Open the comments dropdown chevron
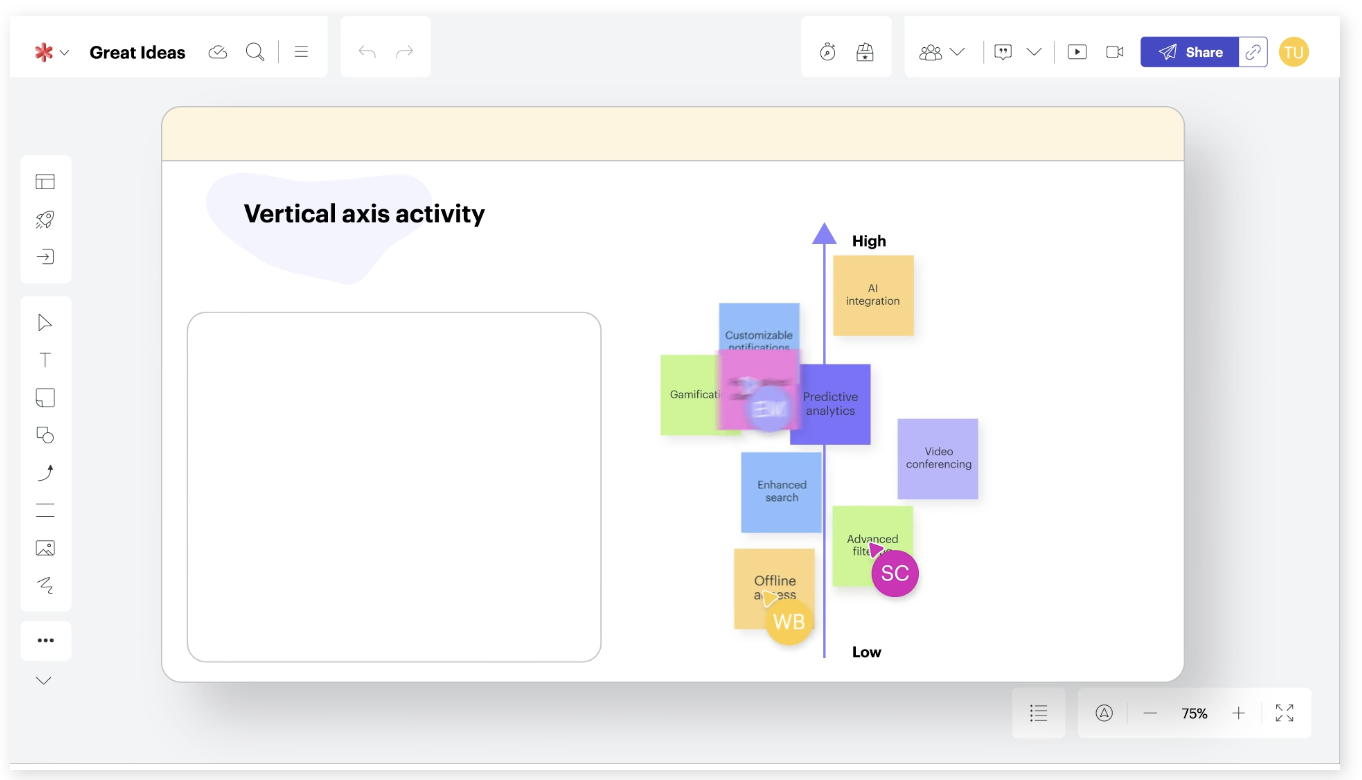This screenshot has width=1362, height=780. click(x=1035, y=51)
